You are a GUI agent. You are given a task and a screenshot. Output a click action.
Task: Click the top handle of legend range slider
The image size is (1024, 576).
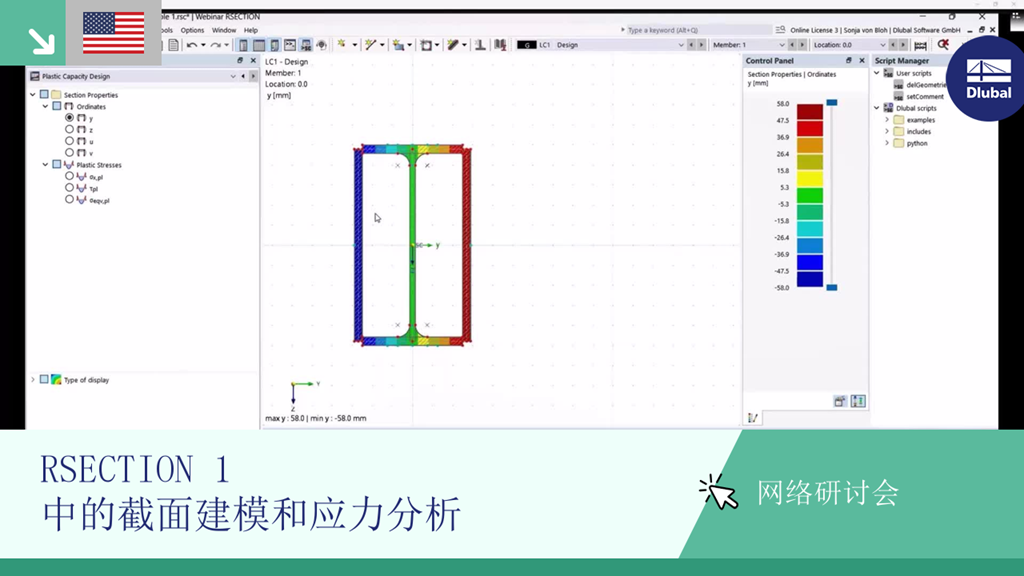tap(831, 103)
